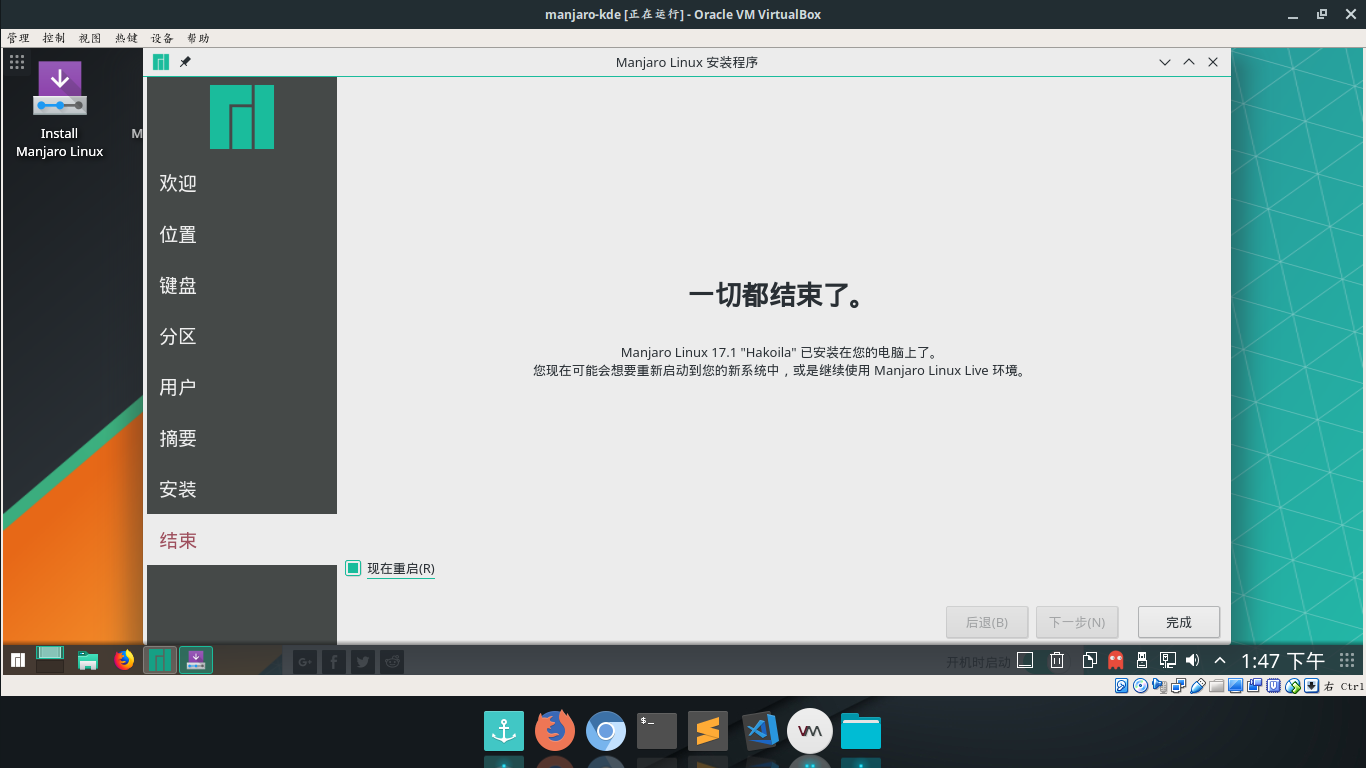Click the VirtualBox optical drive status icon
This screenshot has width=1366, height=768.
(1140, 686)
